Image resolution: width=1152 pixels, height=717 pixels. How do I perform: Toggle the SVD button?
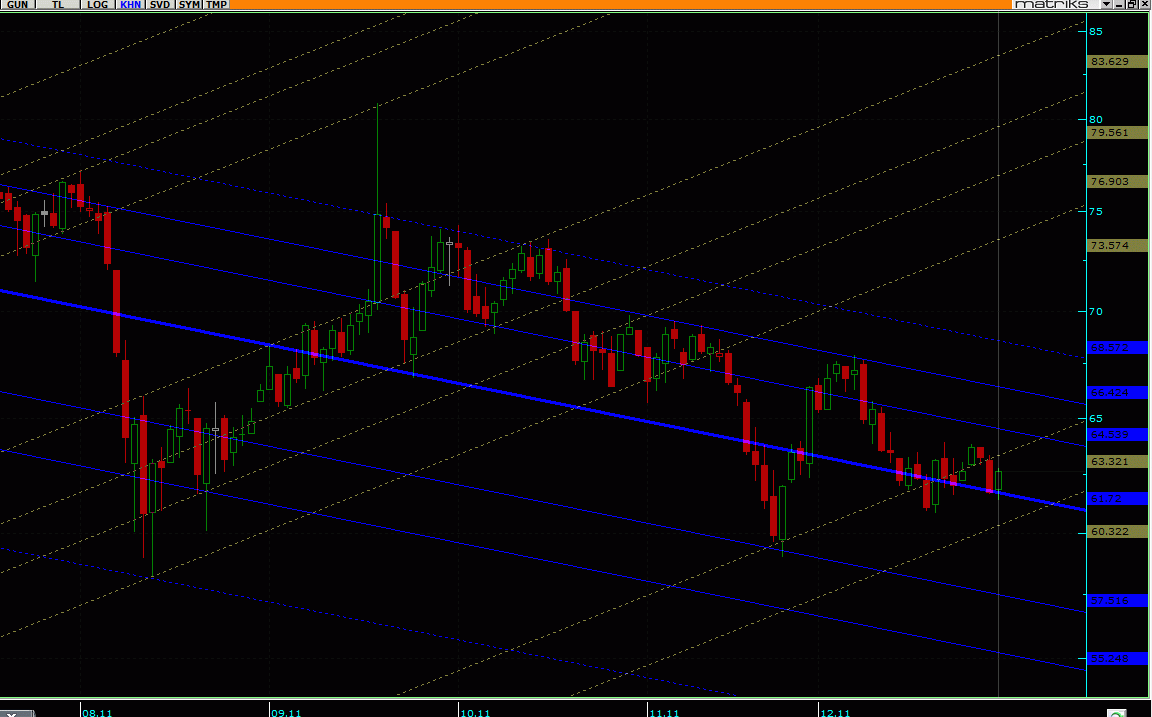pos(159,4)
